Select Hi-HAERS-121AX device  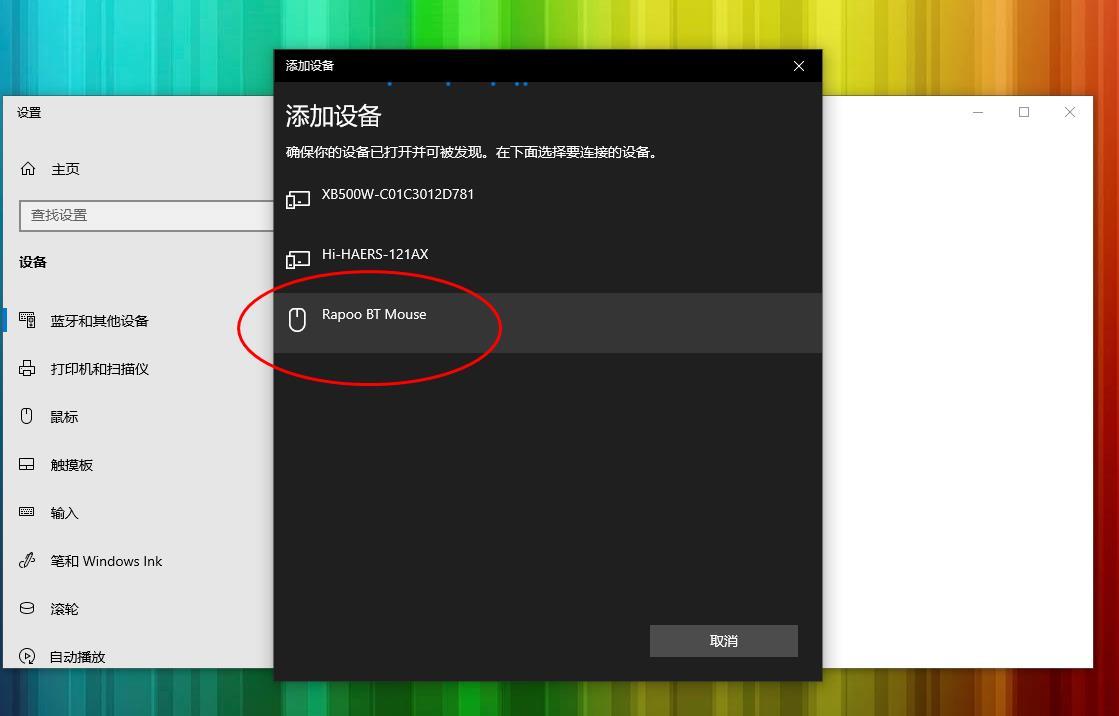click(547, 263)
